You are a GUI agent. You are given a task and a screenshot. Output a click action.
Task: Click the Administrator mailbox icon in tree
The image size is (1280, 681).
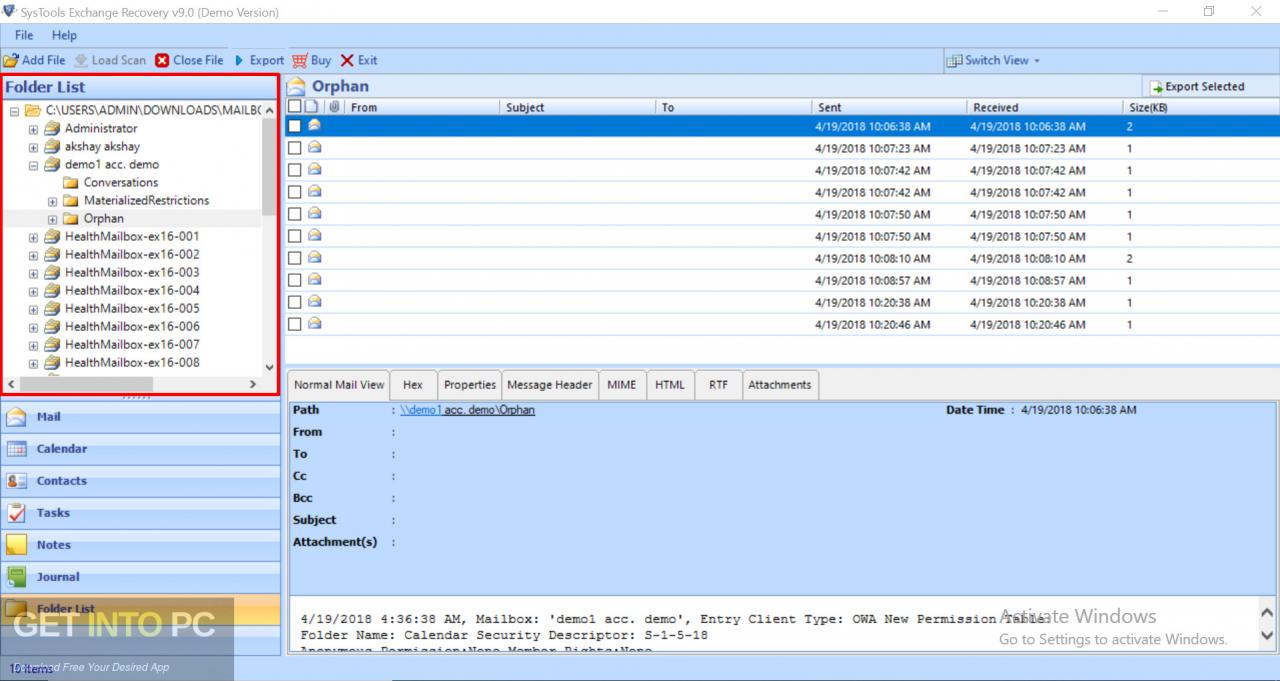52,128
